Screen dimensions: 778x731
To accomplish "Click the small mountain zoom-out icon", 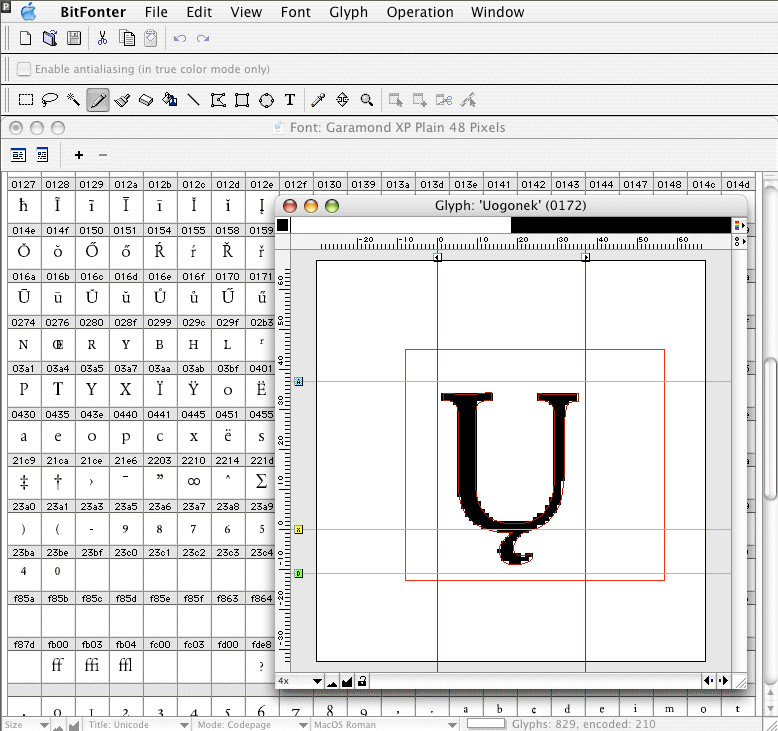I will 332,683.
